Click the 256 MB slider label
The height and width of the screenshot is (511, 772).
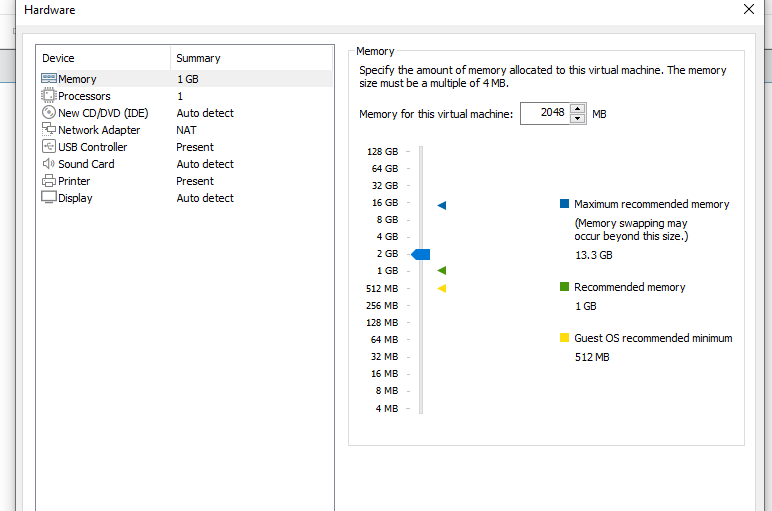pyautogui.click(x=382, y=306)
